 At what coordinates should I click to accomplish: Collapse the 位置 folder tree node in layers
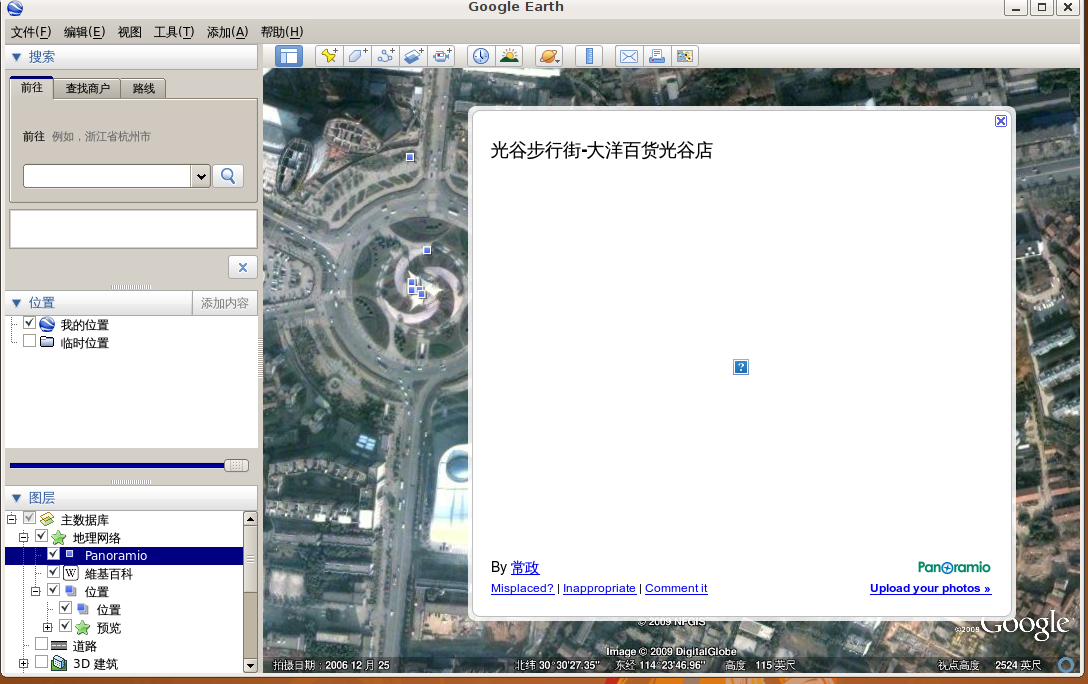[35, 591]
